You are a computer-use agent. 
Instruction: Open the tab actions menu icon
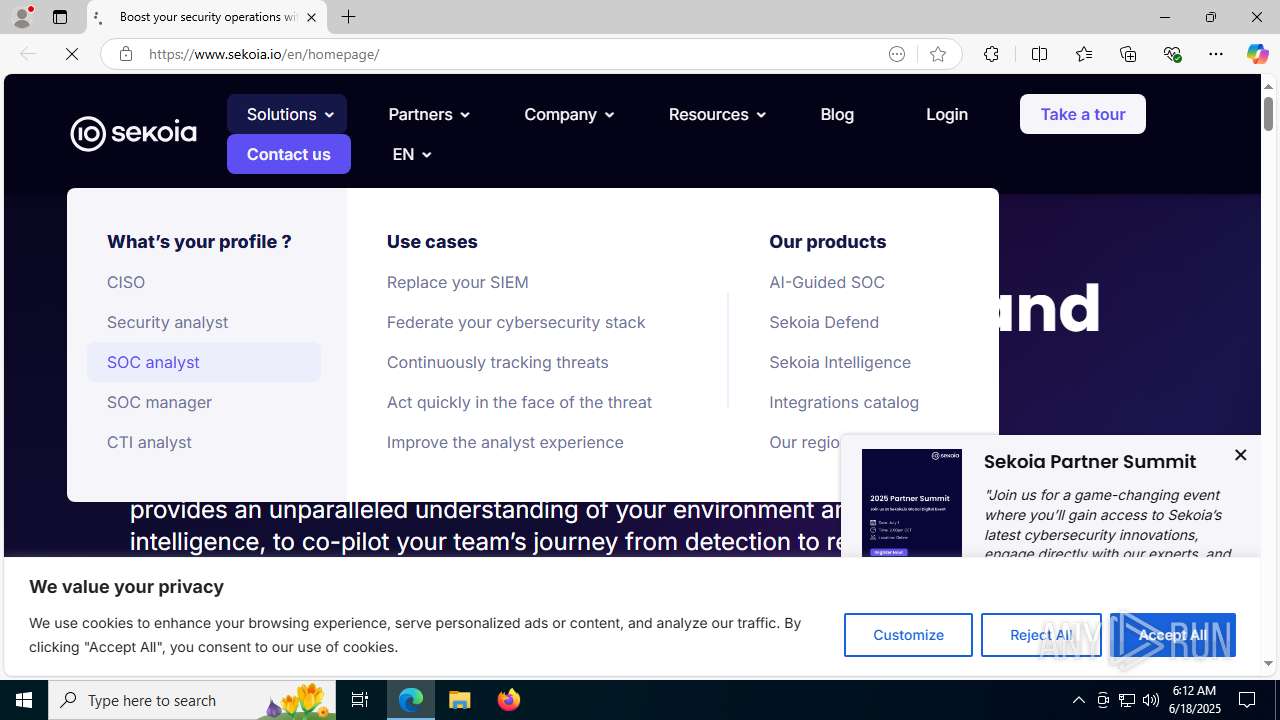coord(60,17)
